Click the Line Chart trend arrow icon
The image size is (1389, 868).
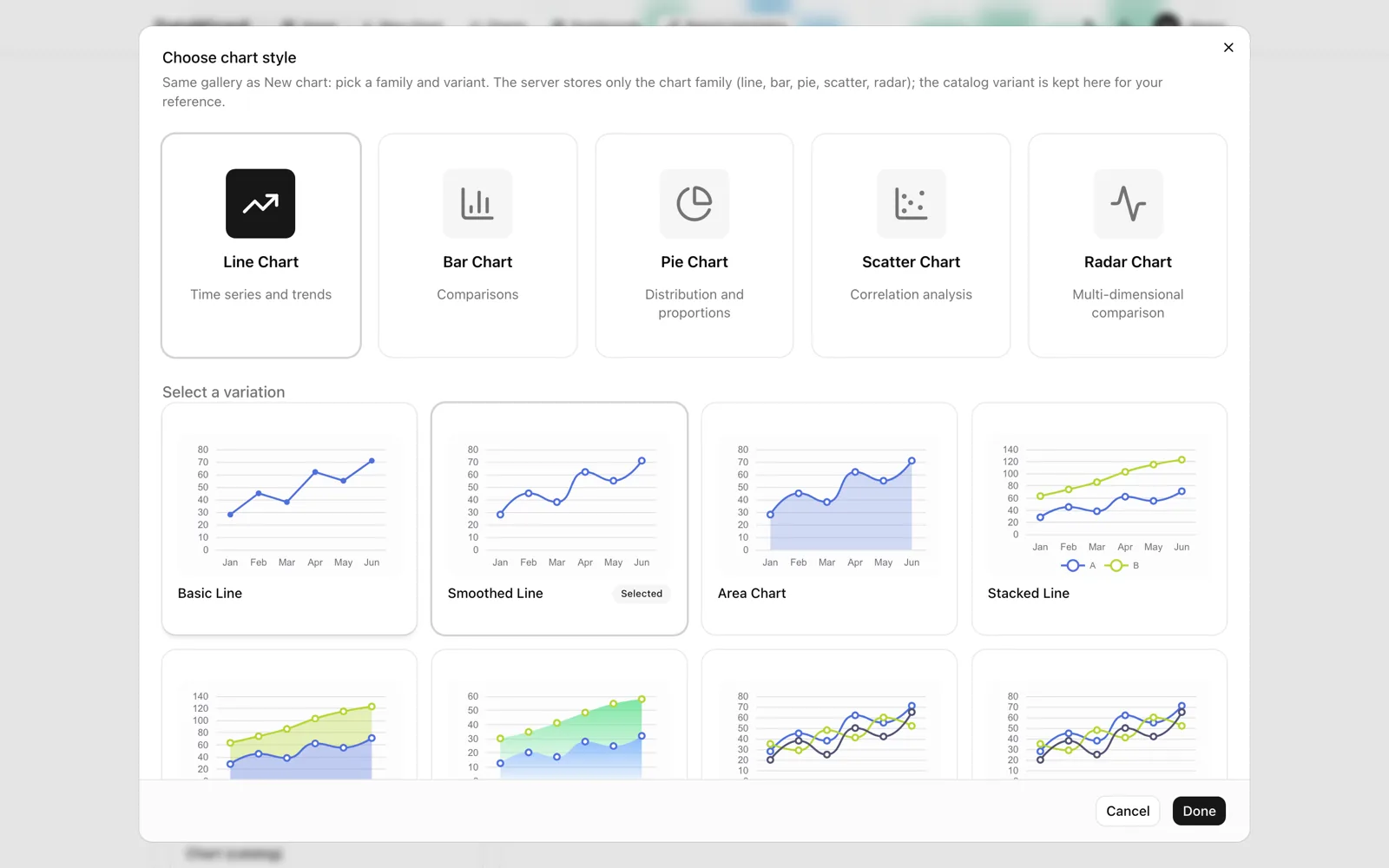click(260, 203)
